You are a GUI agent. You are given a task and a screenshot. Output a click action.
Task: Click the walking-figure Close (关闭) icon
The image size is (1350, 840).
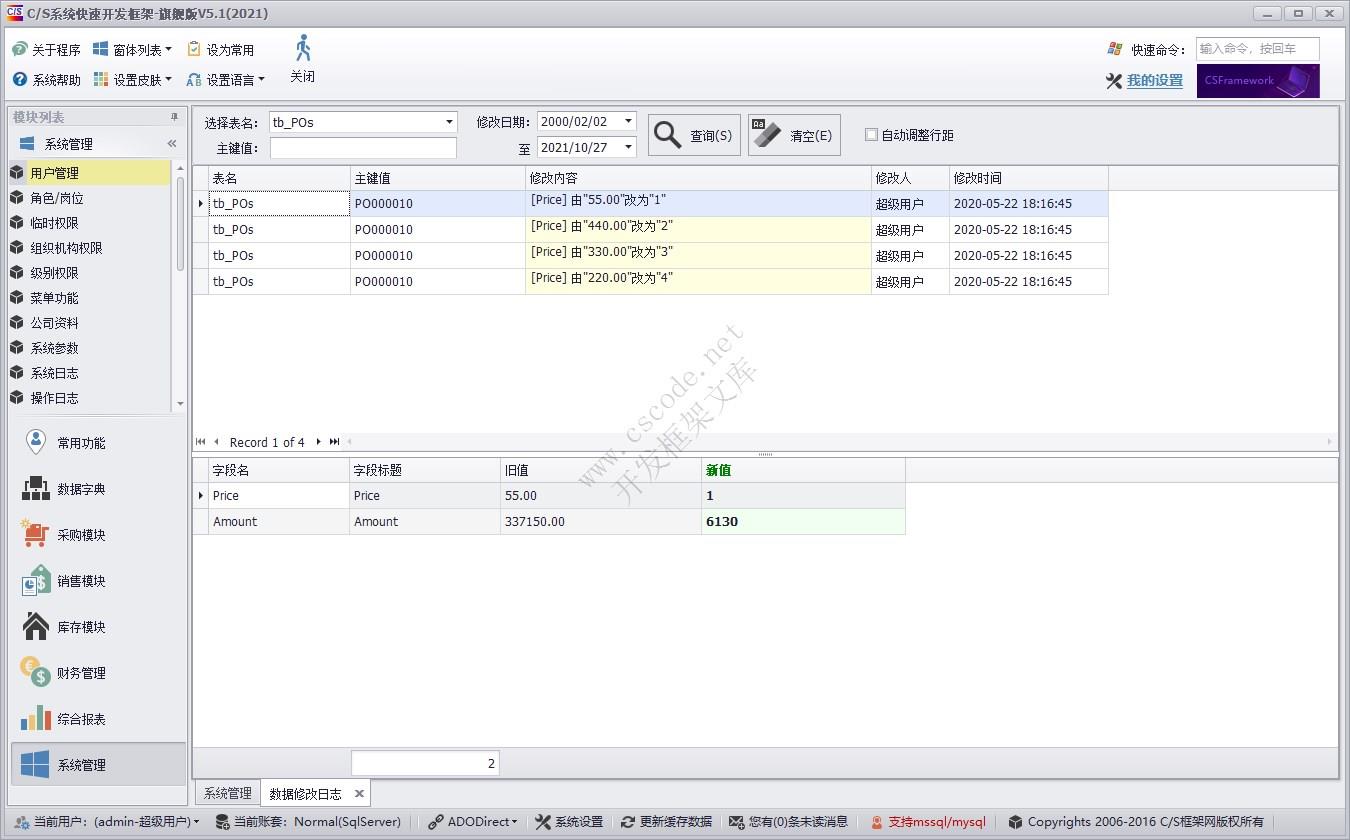coord(303,50)
